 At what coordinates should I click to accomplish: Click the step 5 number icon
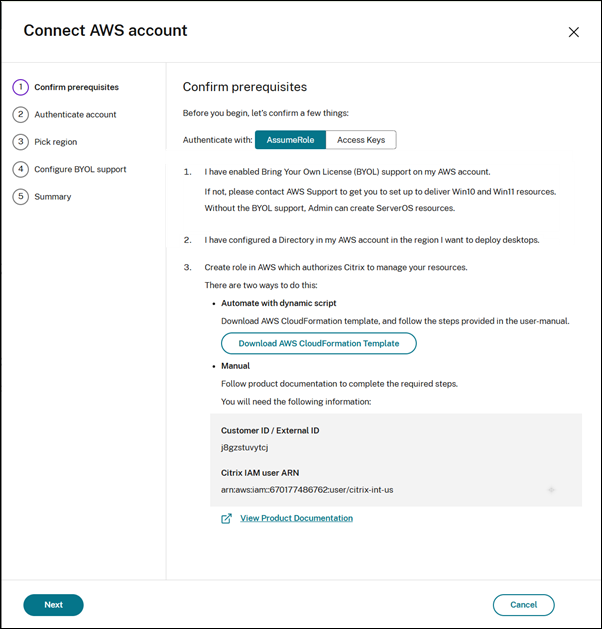click(20, 197)
